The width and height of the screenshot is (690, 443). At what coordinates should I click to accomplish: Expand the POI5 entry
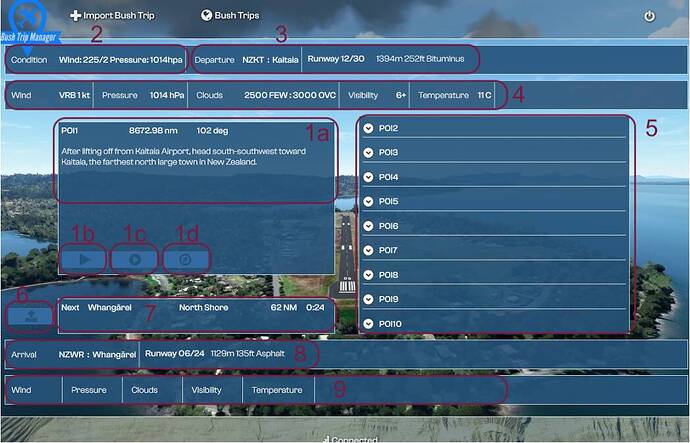tap(369, 202)
